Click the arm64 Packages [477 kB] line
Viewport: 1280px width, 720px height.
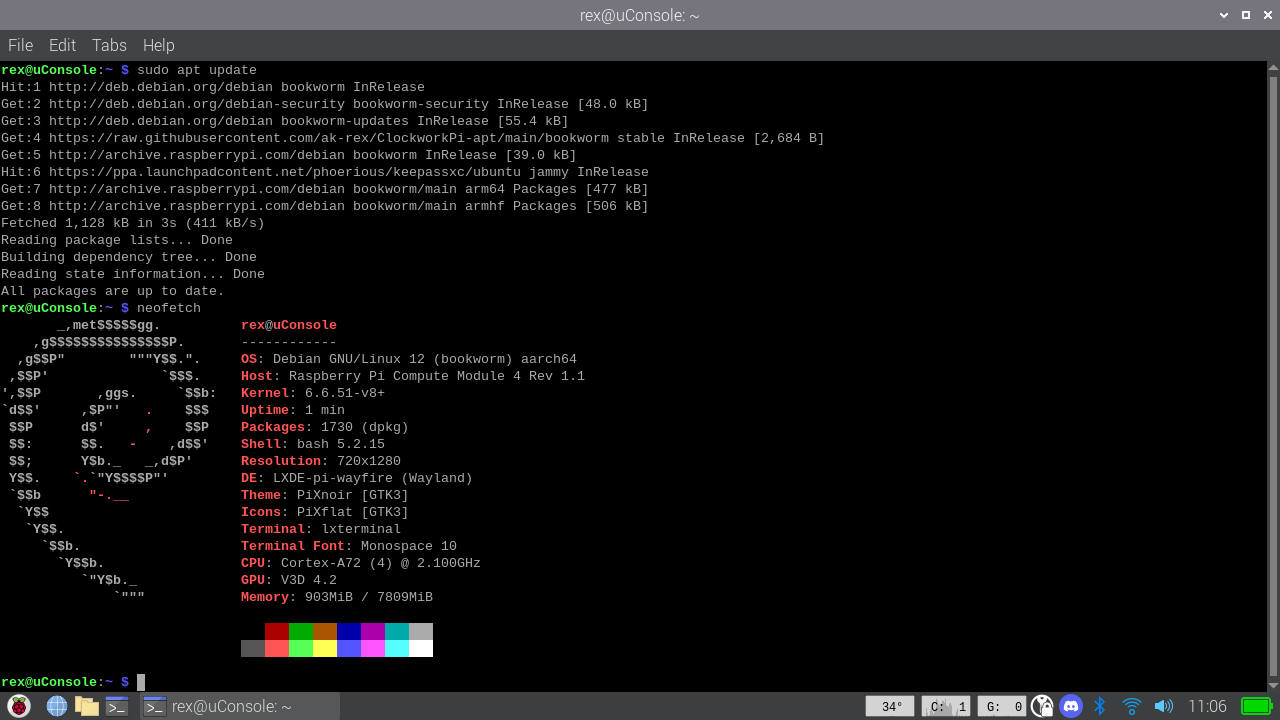(325, 189)
